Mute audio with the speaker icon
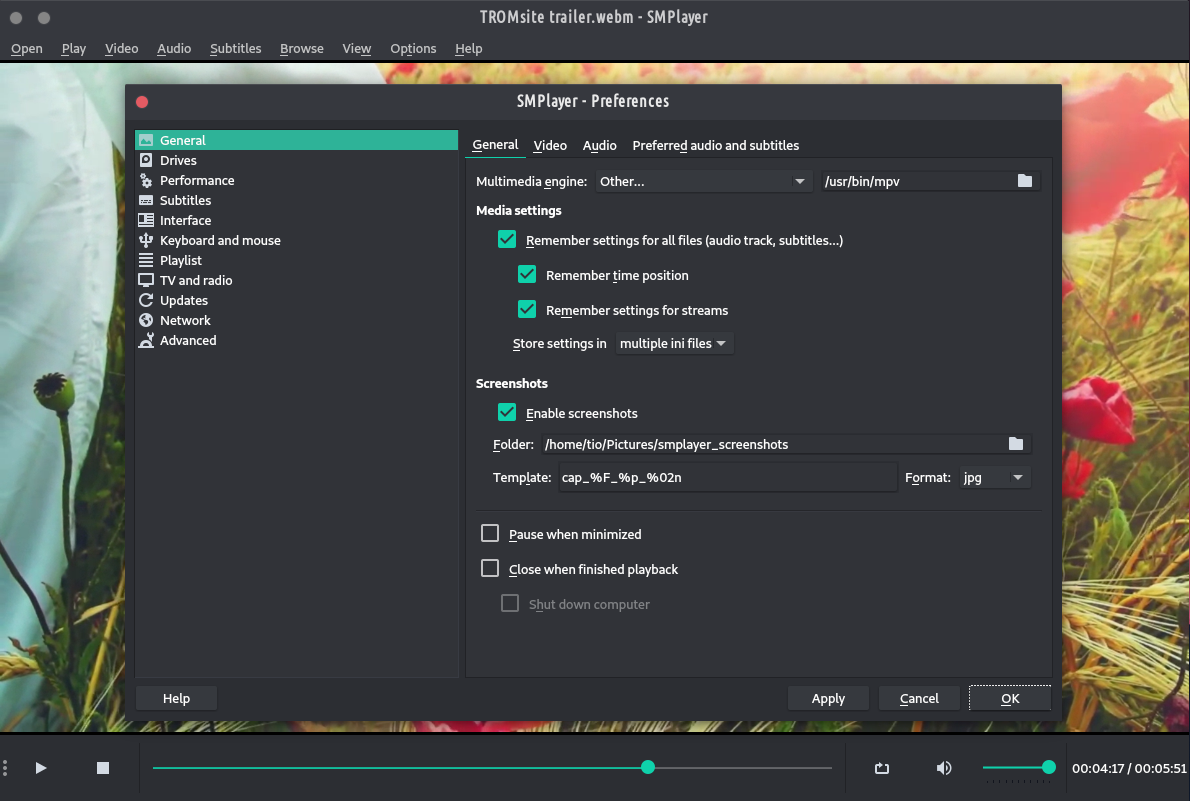Screen dimensions: 1190x801 coord(943,768)
